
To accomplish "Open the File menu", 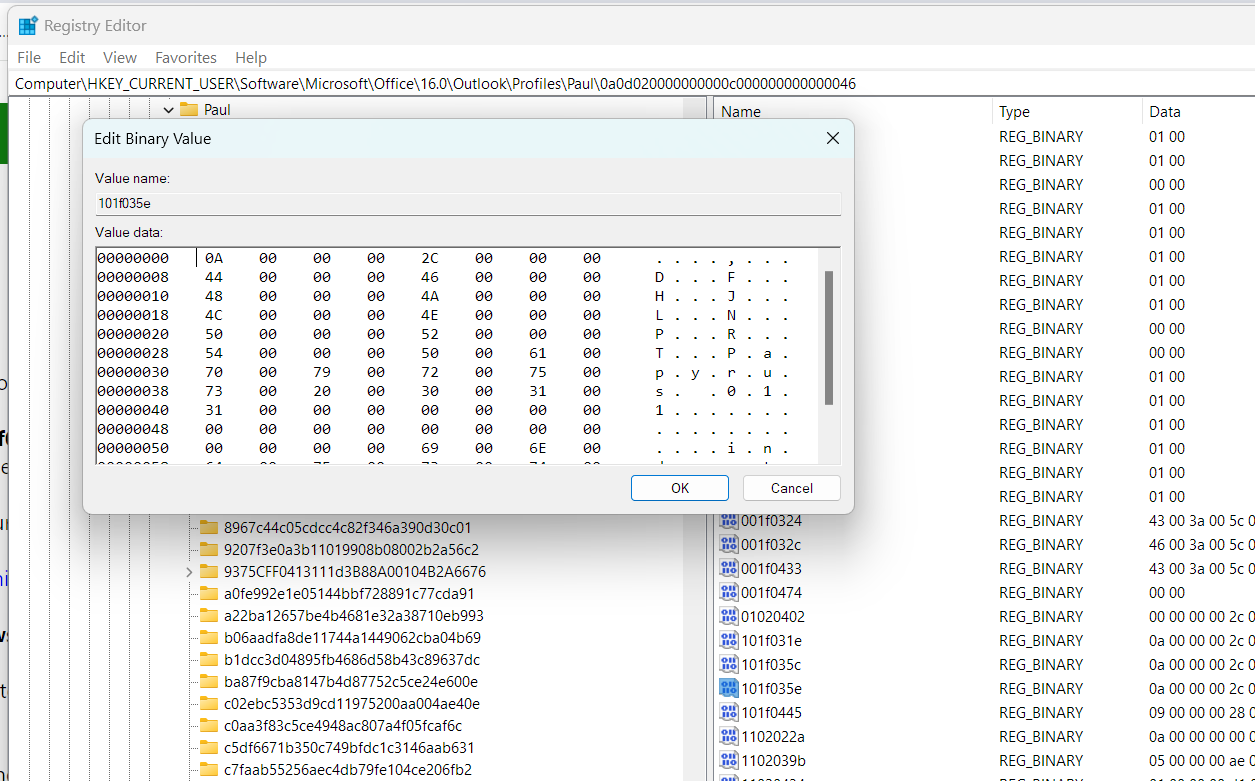I will [x=29, y=57].
